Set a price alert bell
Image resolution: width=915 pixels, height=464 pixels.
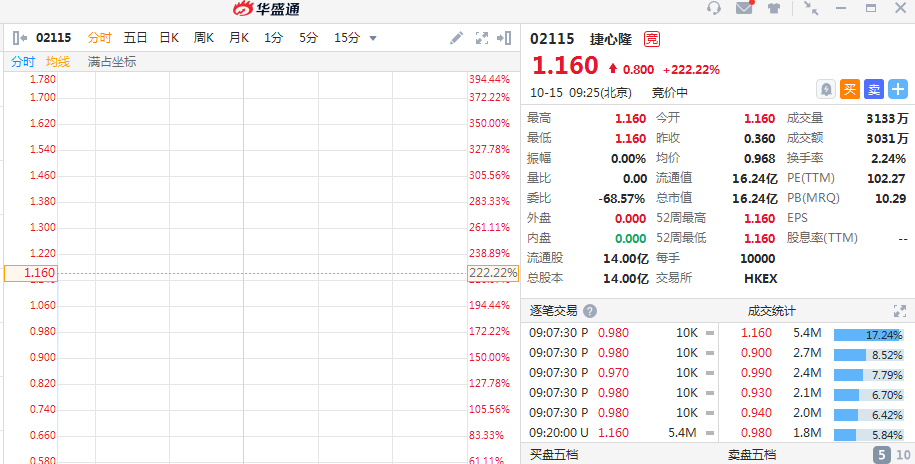point(826,89)
